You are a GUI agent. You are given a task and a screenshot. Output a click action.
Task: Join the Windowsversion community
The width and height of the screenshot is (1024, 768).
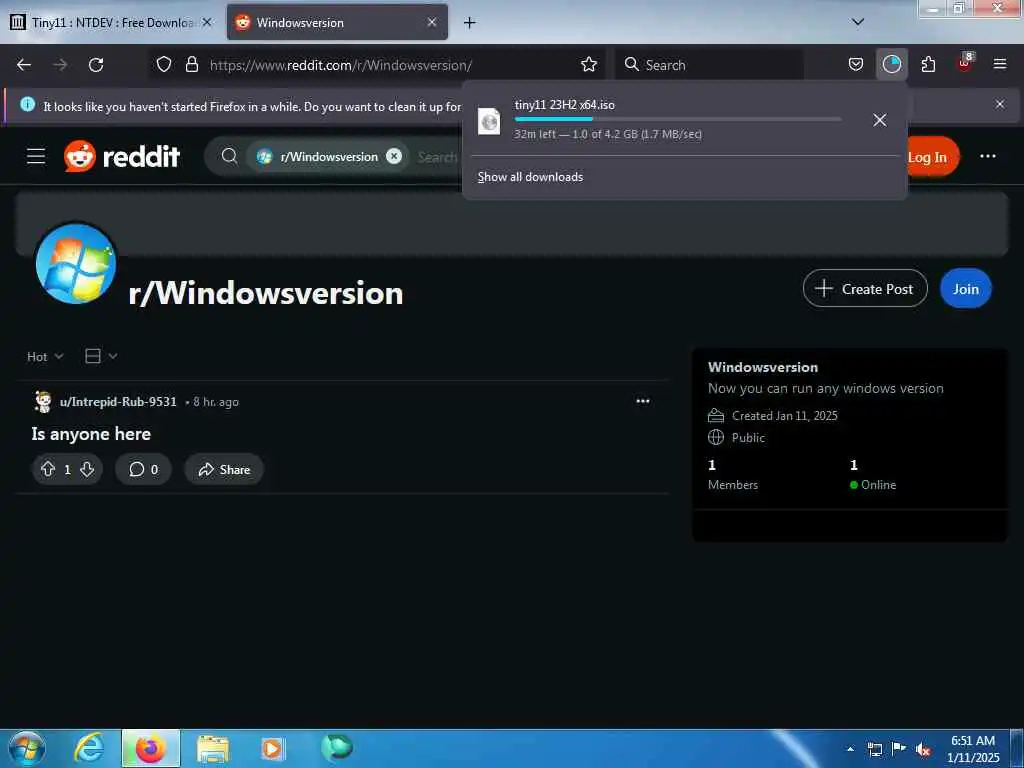click(x=965, y=289)
